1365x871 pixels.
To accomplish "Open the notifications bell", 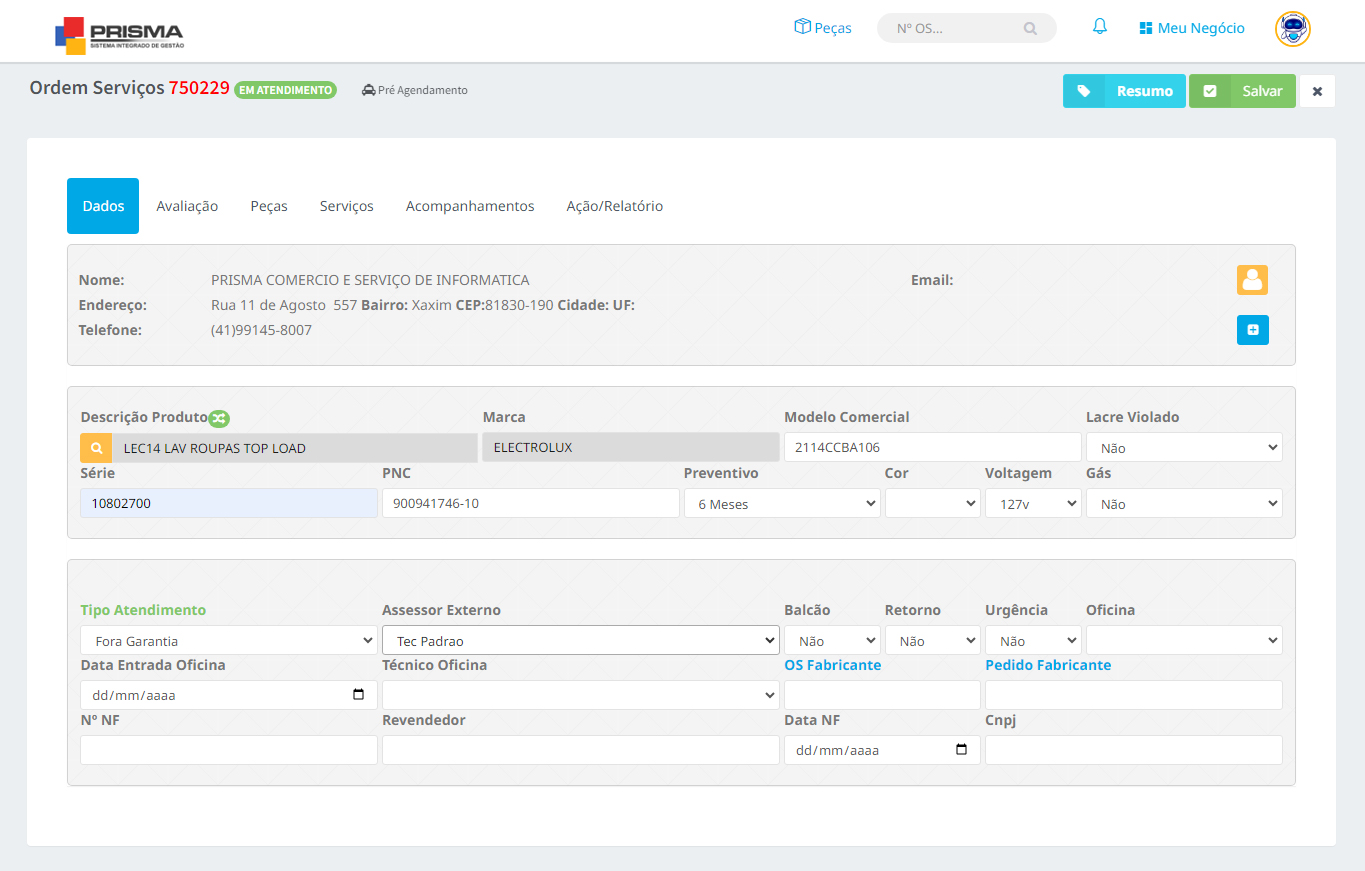I will [x=1100, y=27].
